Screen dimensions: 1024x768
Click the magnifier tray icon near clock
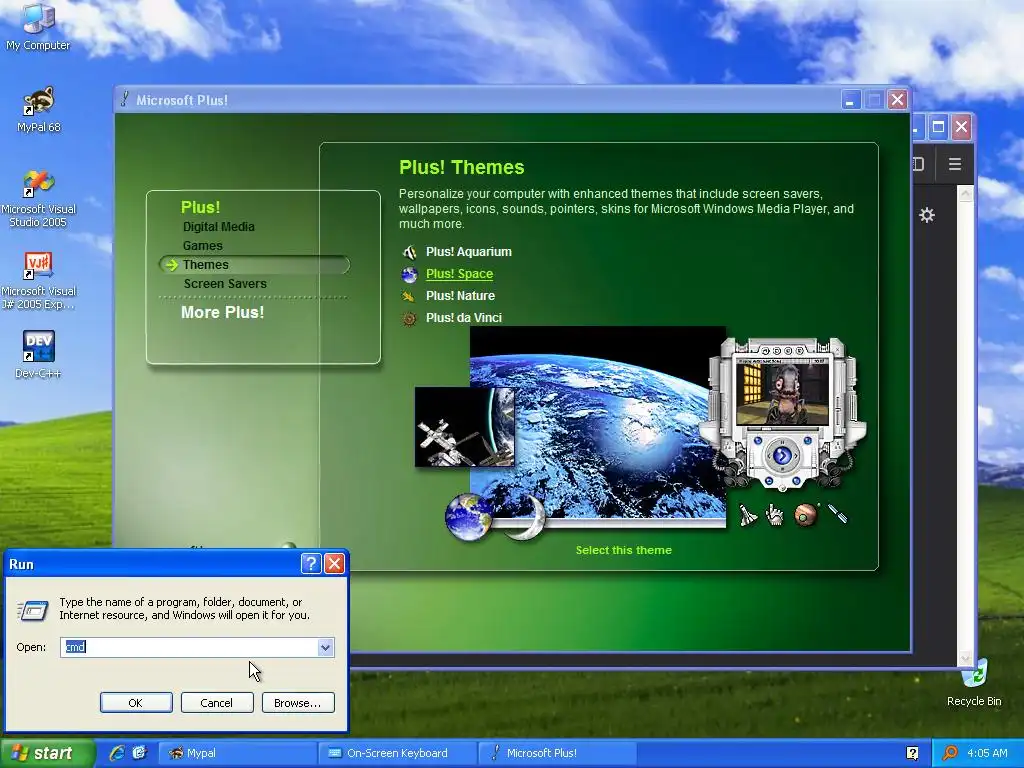tap(950, 753)
